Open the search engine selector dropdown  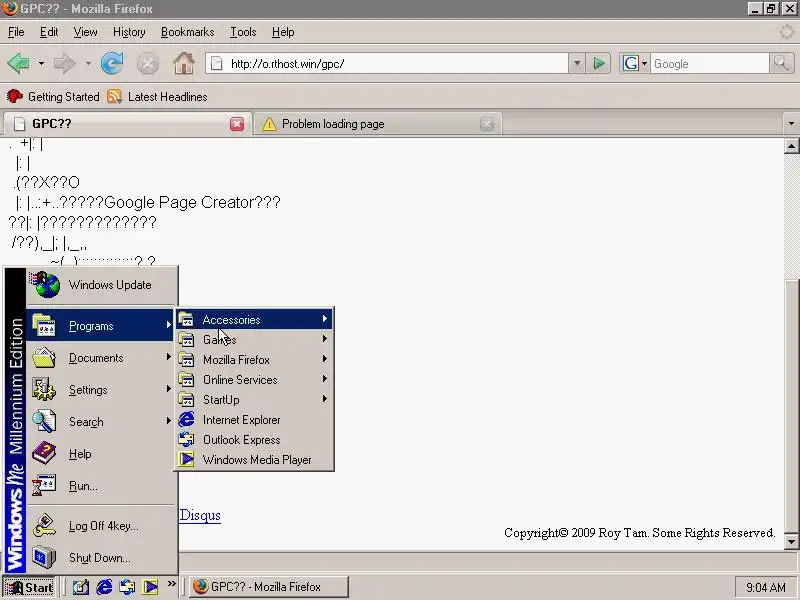click(x=644, y=64)
